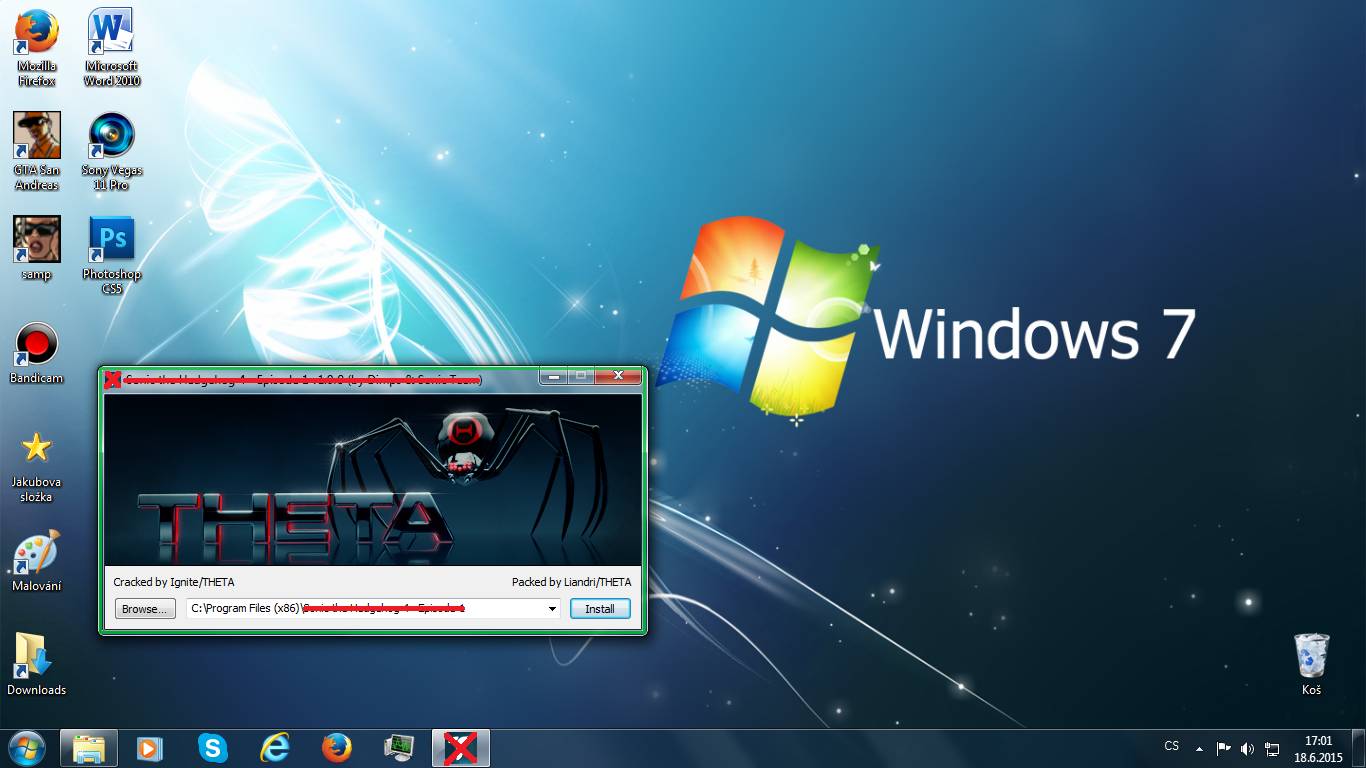1366x768 pixels.
Task: Select the Sony Vegas 11 Pro icon
Action: (111, 151)
